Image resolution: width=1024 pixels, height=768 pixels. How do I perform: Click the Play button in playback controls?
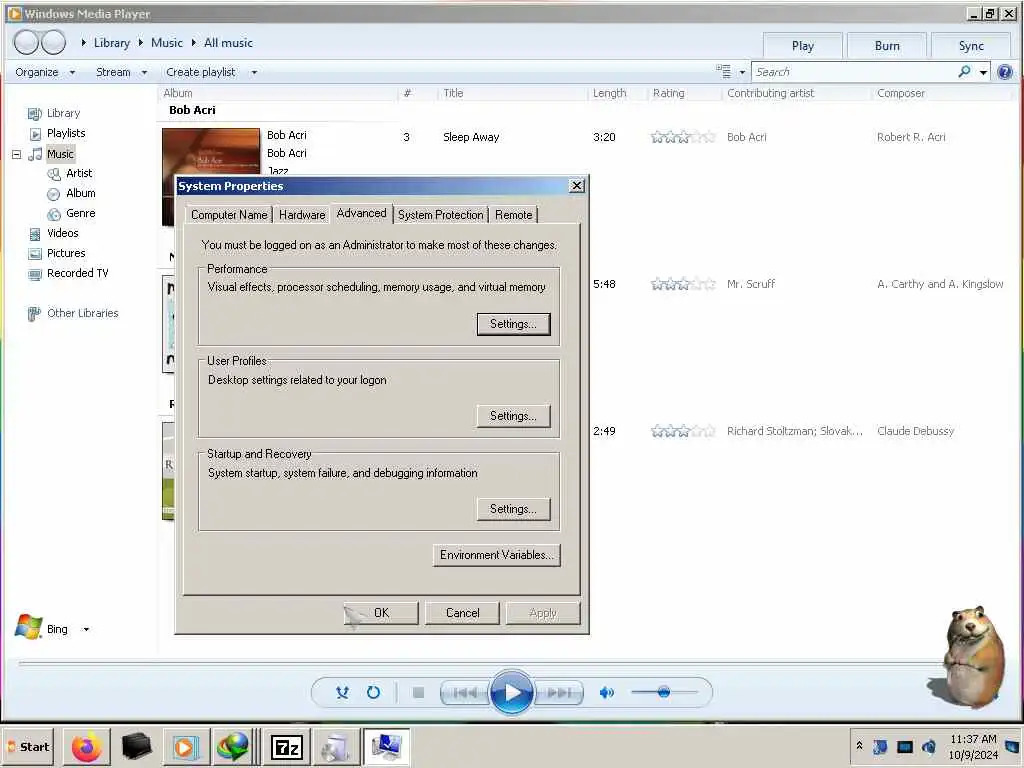pyautogui.click(x=511, y=692)
